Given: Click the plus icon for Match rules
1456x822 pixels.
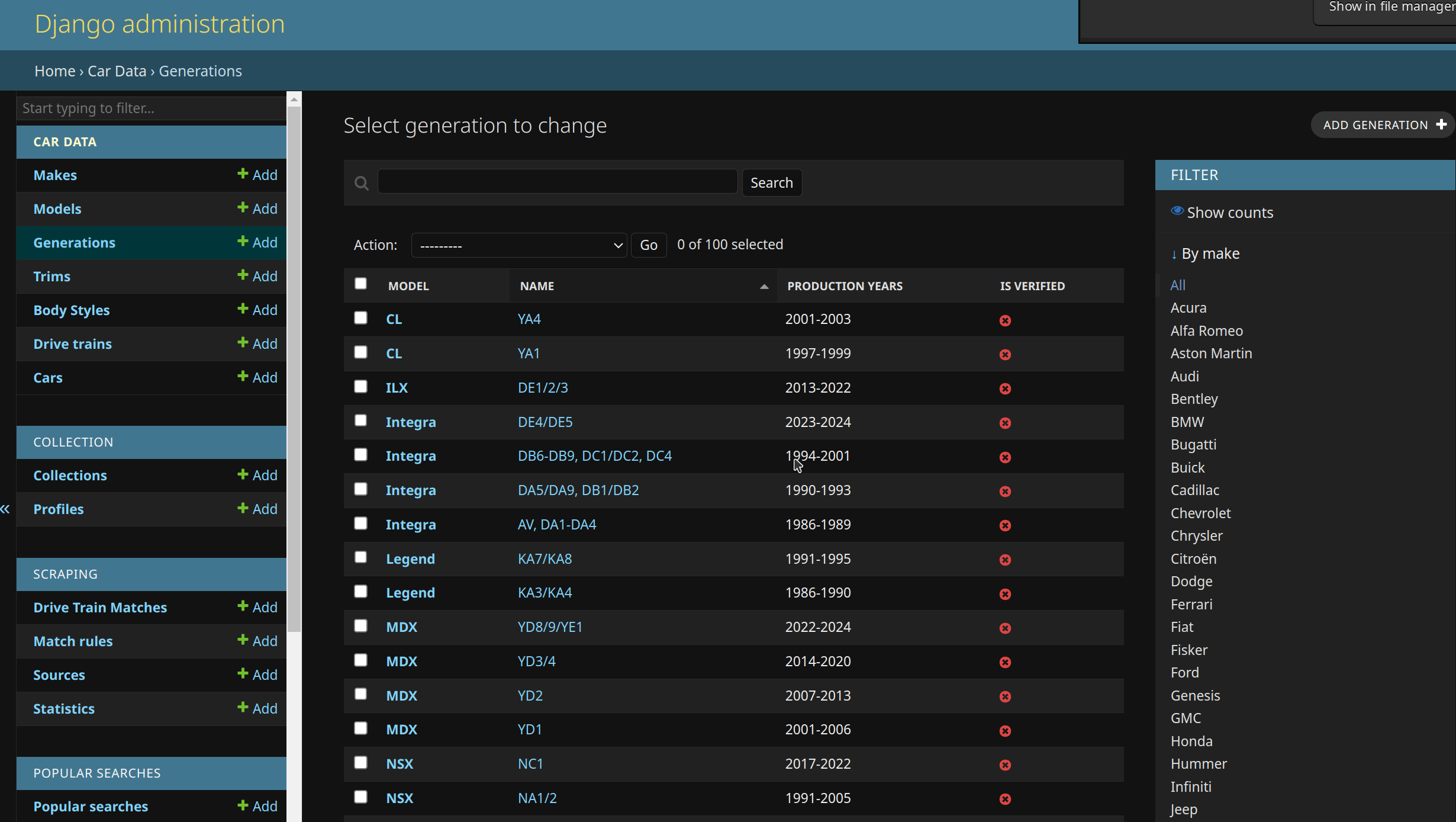Looking at the screenshot, I should [243, 640].
